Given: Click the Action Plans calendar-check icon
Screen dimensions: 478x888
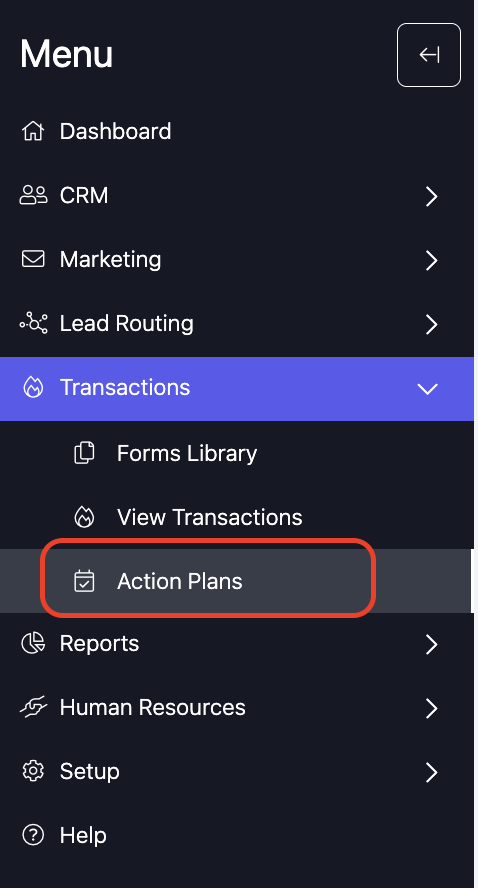Looking at the screenshot, I should (84, 581).
